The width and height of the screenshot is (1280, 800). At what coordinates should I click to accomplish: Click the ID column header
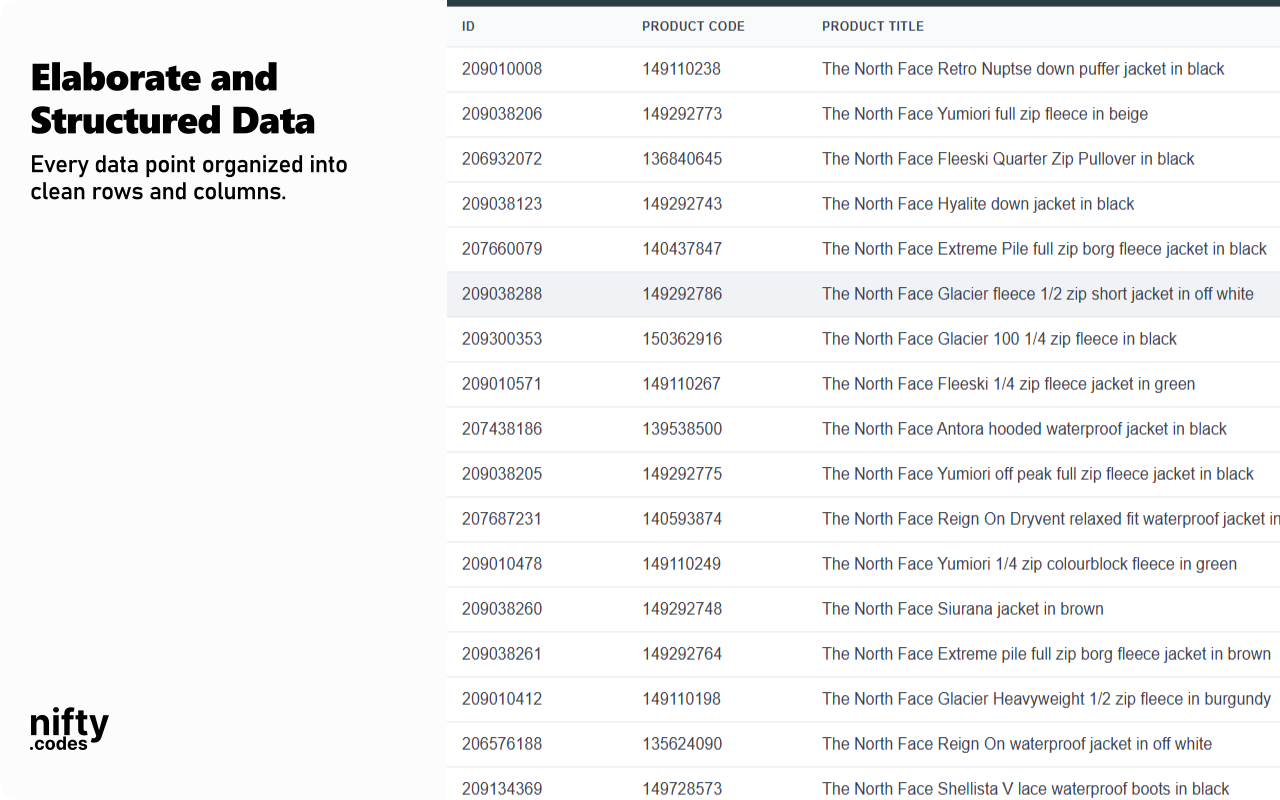(x=468, y=26)
